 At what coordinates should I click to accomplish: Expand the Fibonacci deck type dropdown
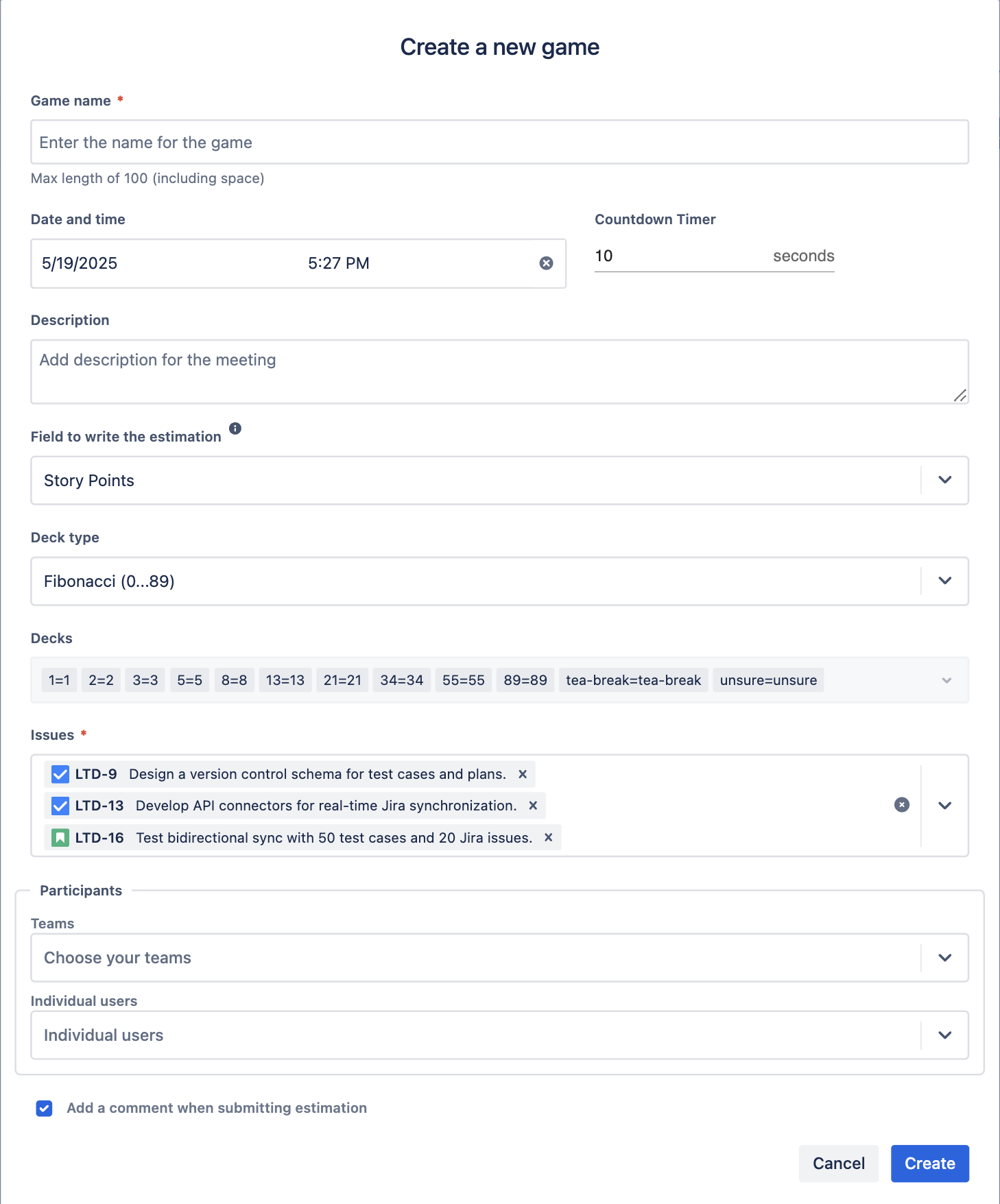(944, 581)
